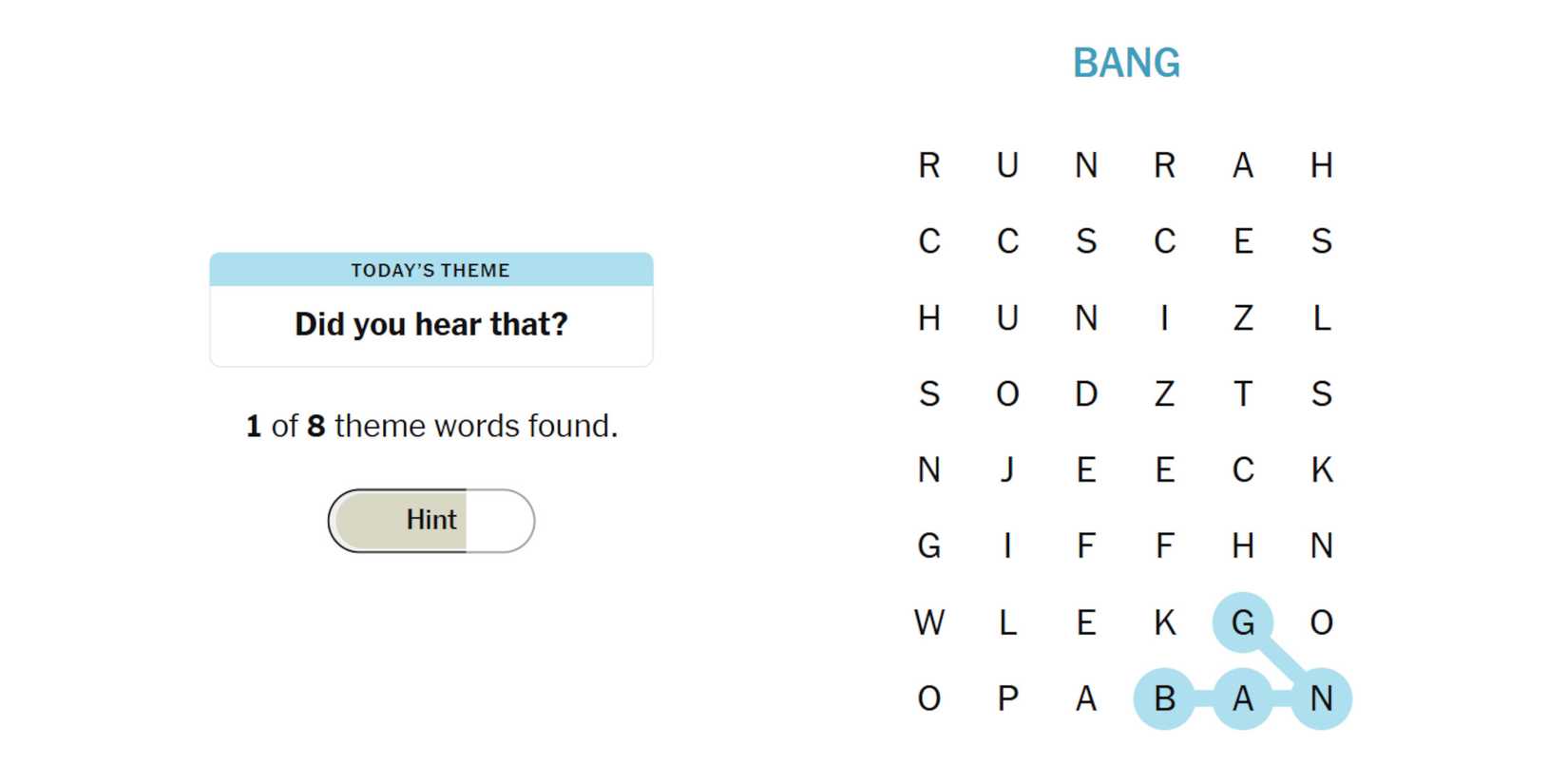The height and width of the screenshot is (784, 1568).
Task: Click the "1 of 8 theme words found" text
Action: [431, 426]
